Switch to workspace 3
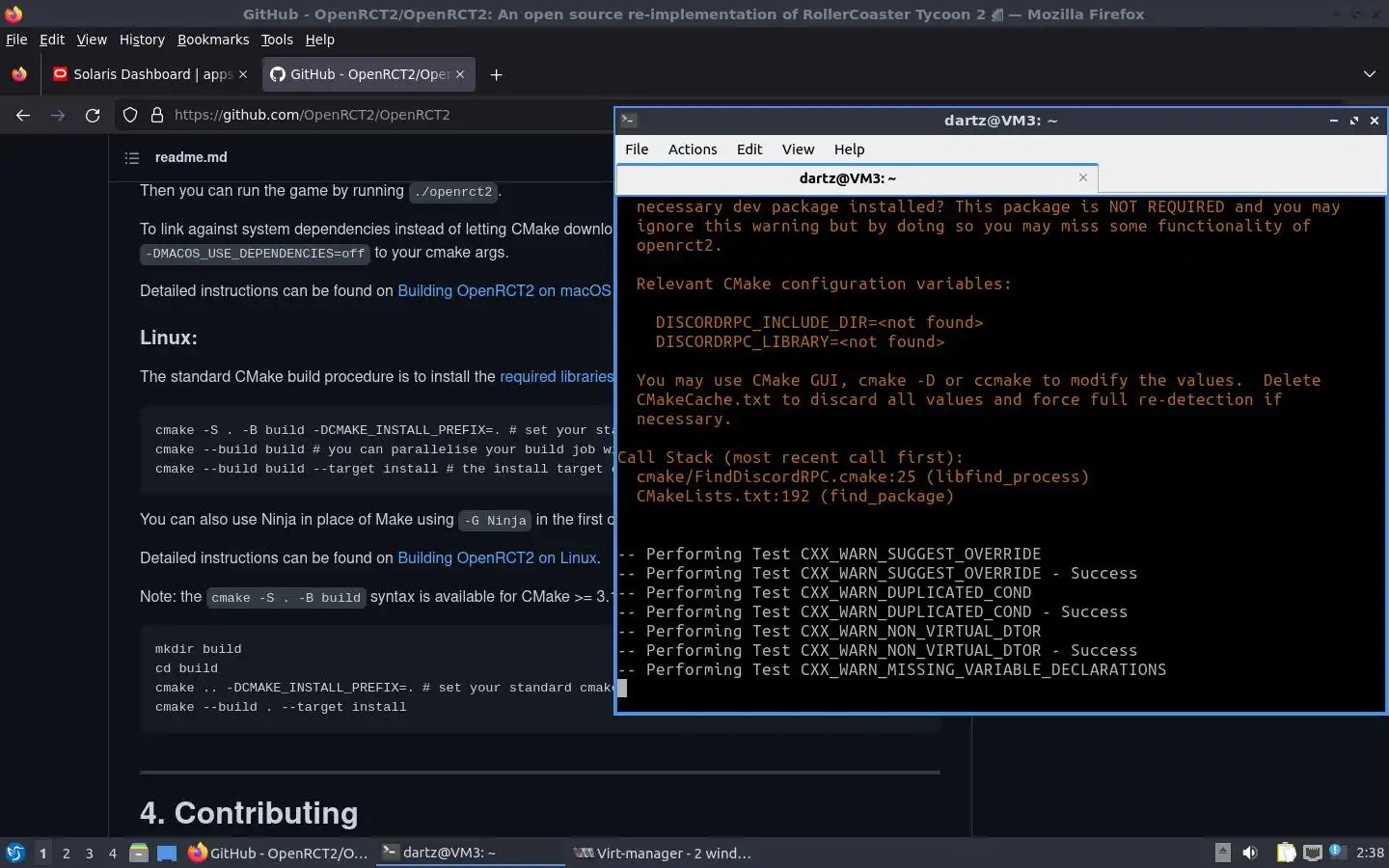 [89, 853]
